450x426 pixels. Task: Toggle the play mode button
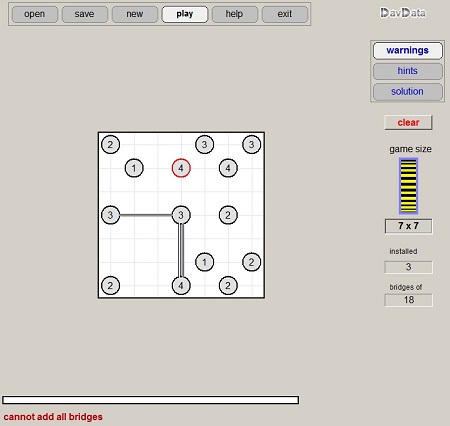coord(185,14)
